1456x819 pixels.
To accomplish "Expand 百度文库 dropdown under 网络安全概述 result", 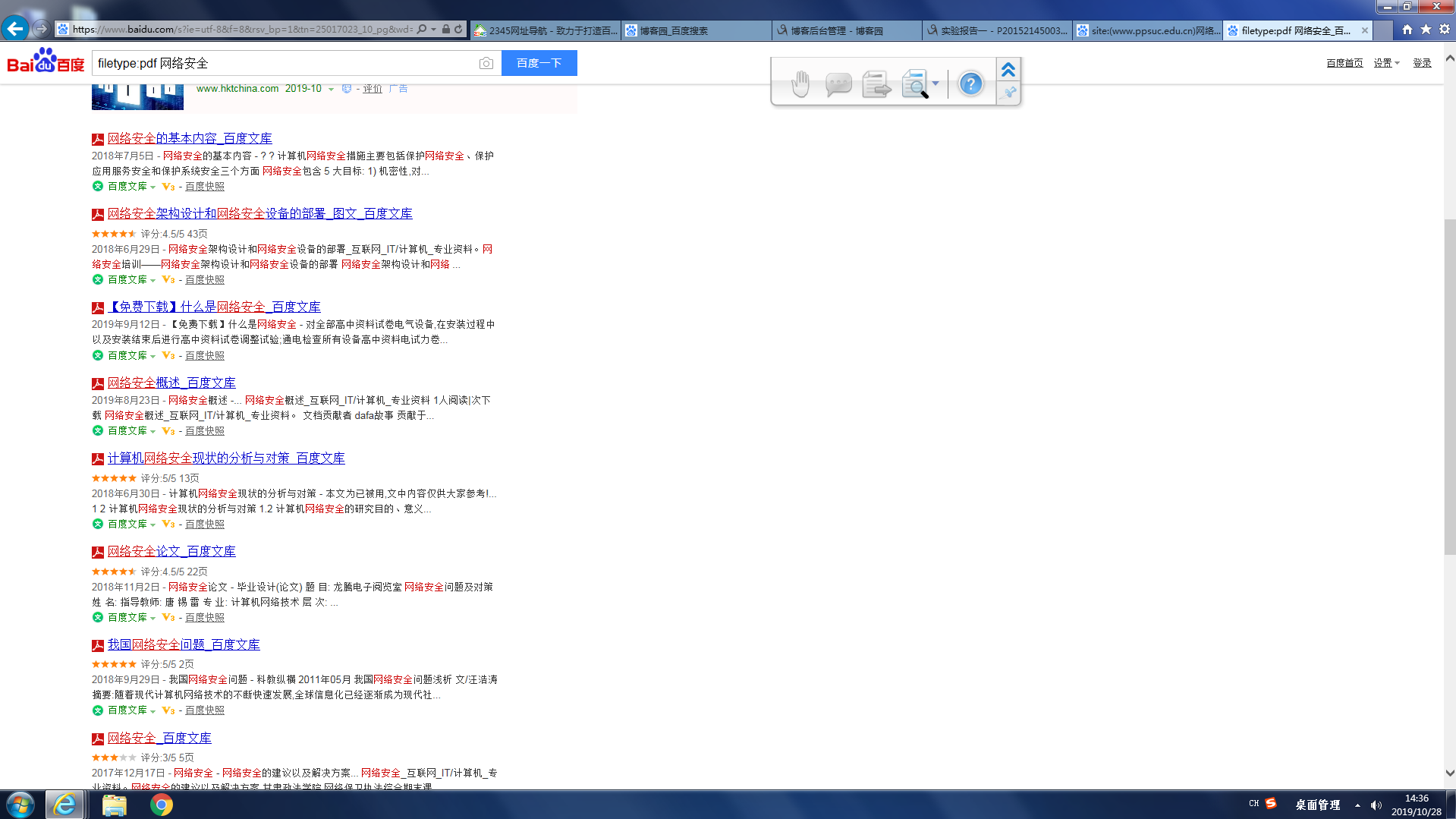I will click(x=153, y=432).
